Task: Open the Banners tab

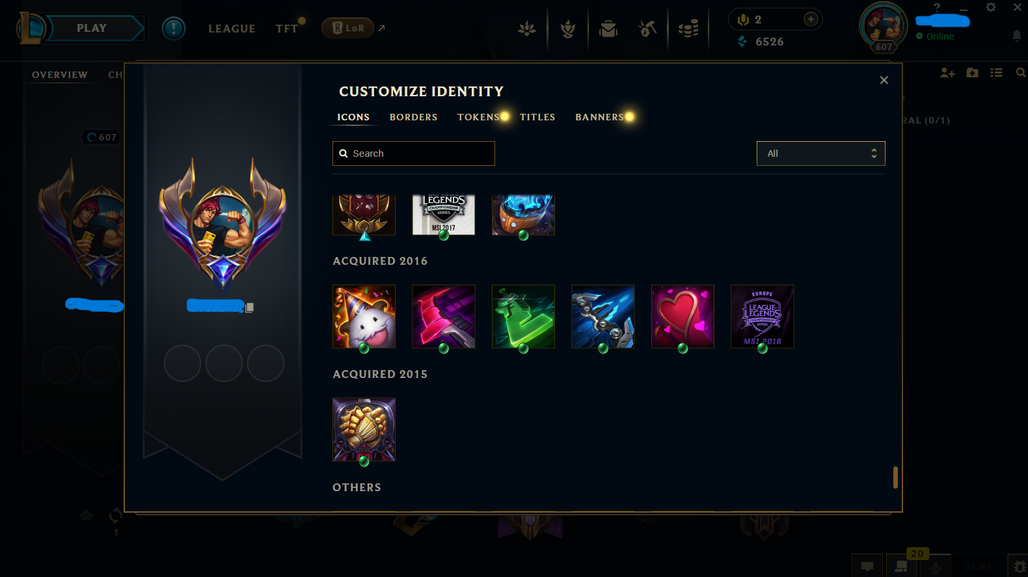Action: pyautogui.click(x=599, y=117)
